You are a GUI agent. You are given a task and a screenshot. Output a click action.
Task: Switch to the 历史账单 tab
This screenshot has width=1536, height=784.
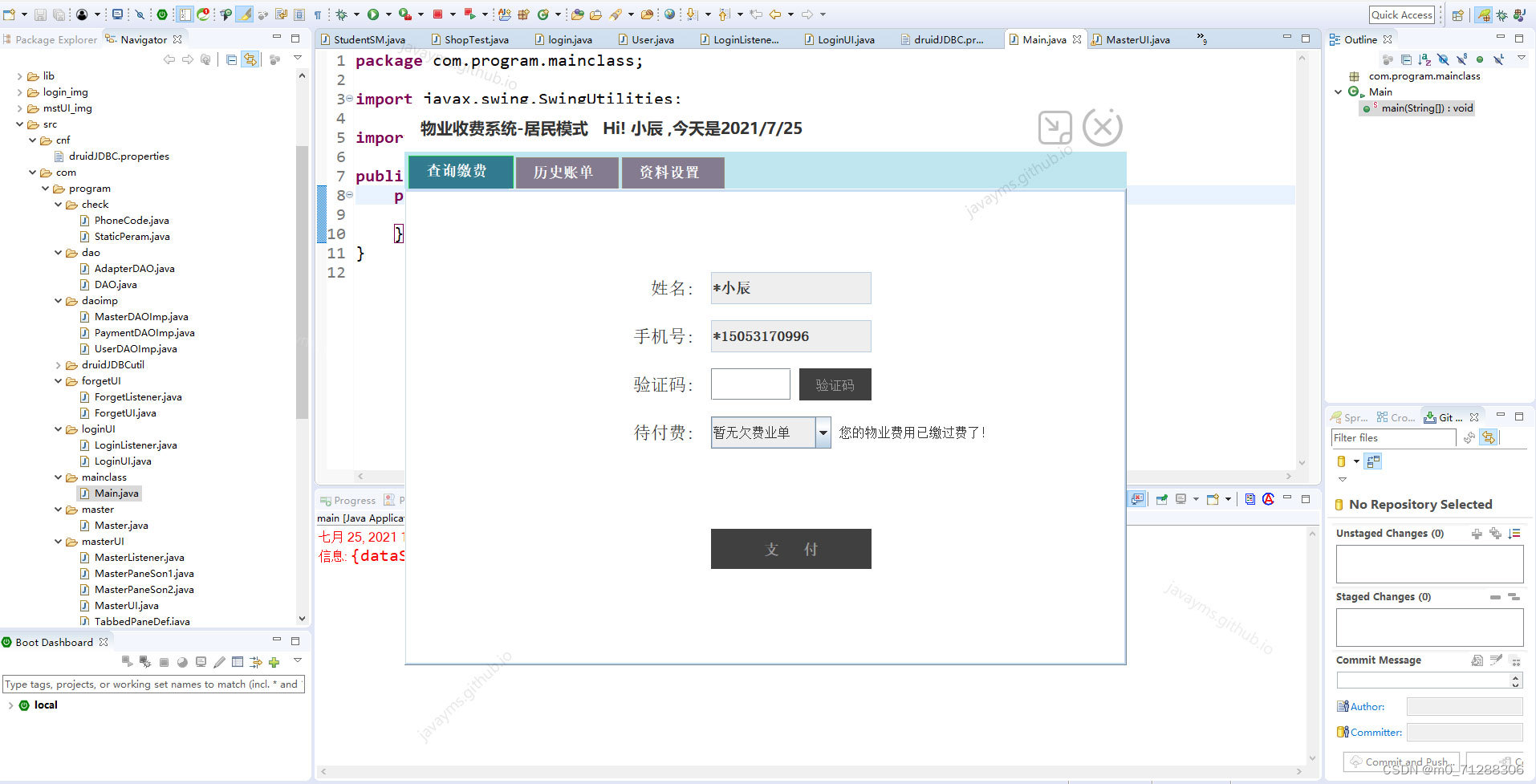click(567, 172)
